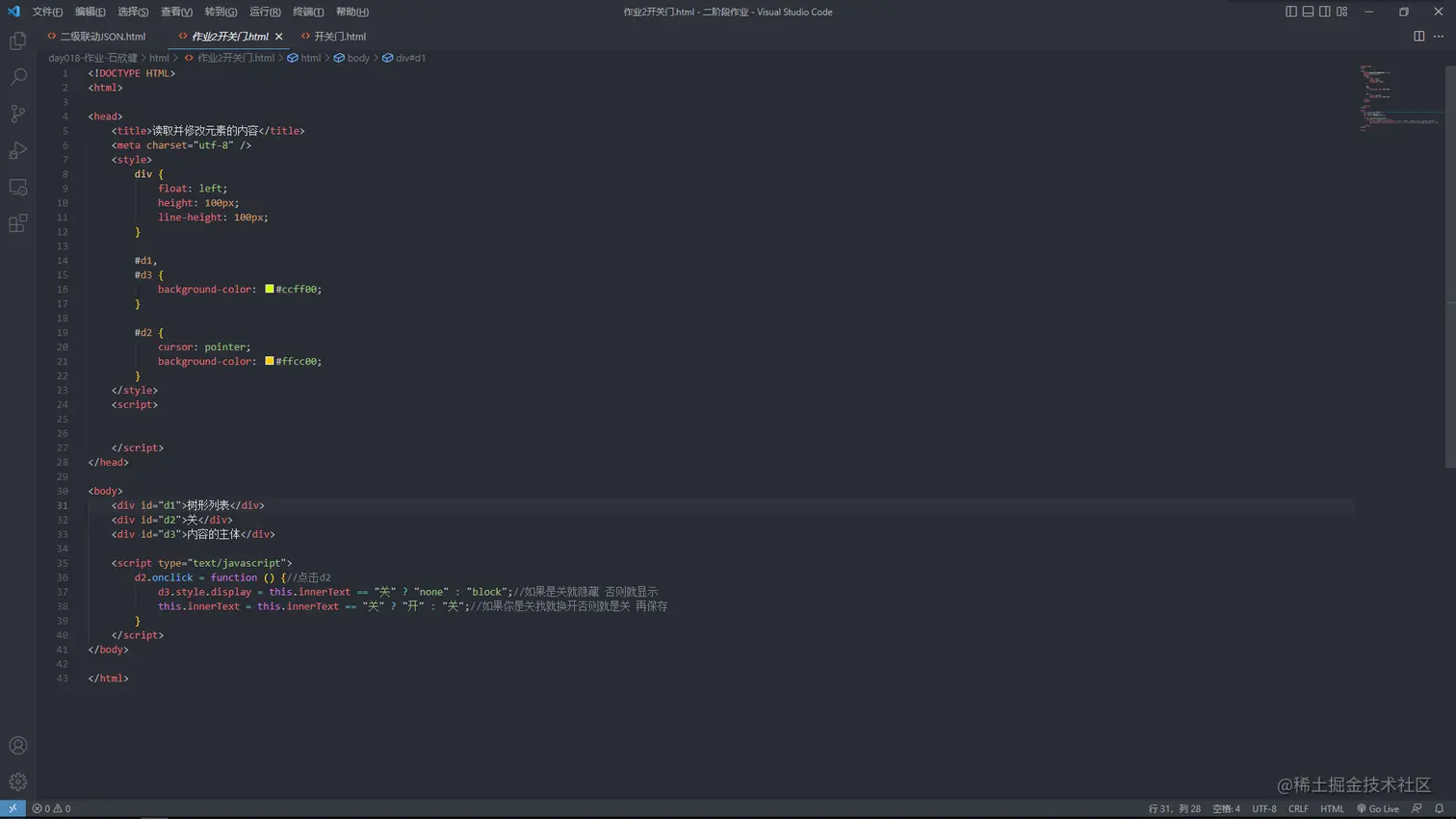Open errors and warnings count in status bar
Image resolution: width=1456 pixels, height=819 pixels.
(x=51, y=808)
